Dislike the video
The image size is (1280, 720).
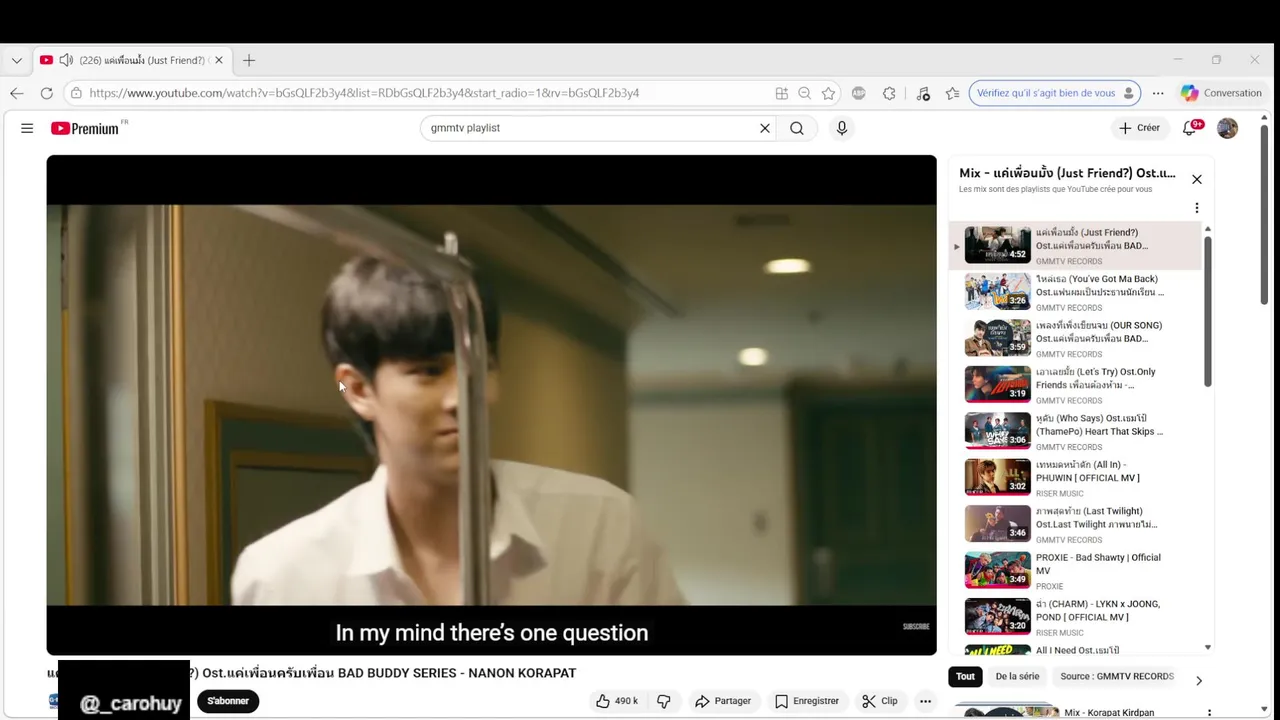664,701
